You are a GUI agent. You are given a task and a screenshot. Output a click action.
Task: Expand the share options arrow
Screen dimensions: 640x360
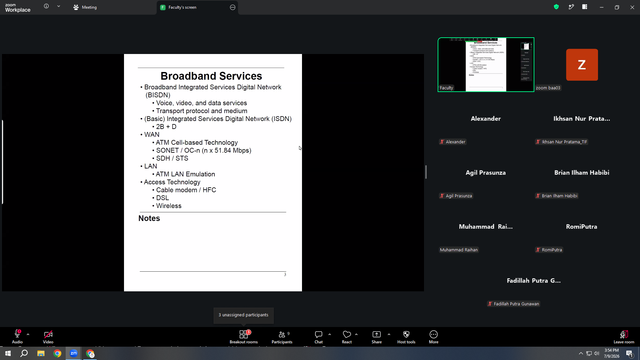[x=389, y=334]
